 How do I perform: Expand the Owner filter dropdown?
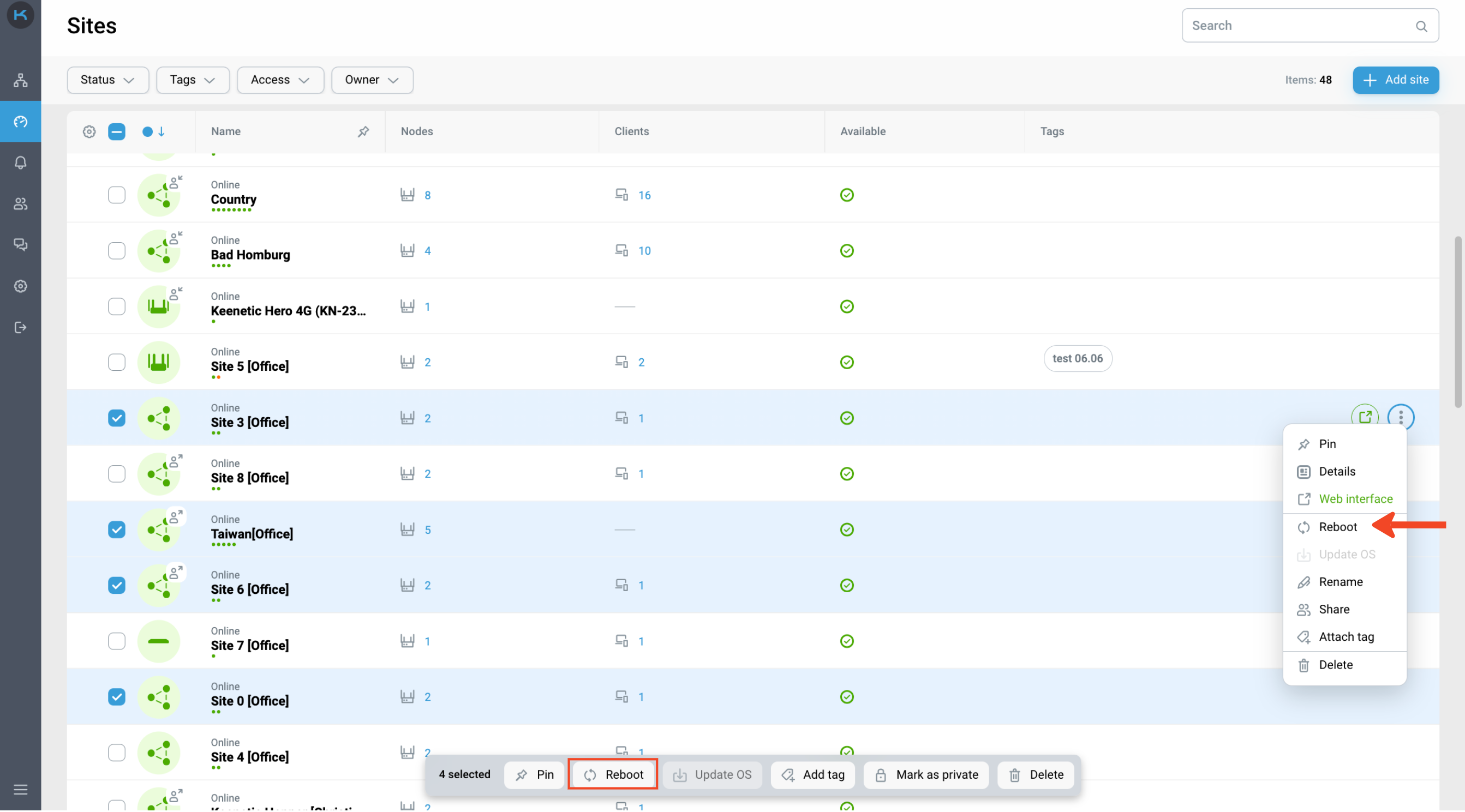371,80
